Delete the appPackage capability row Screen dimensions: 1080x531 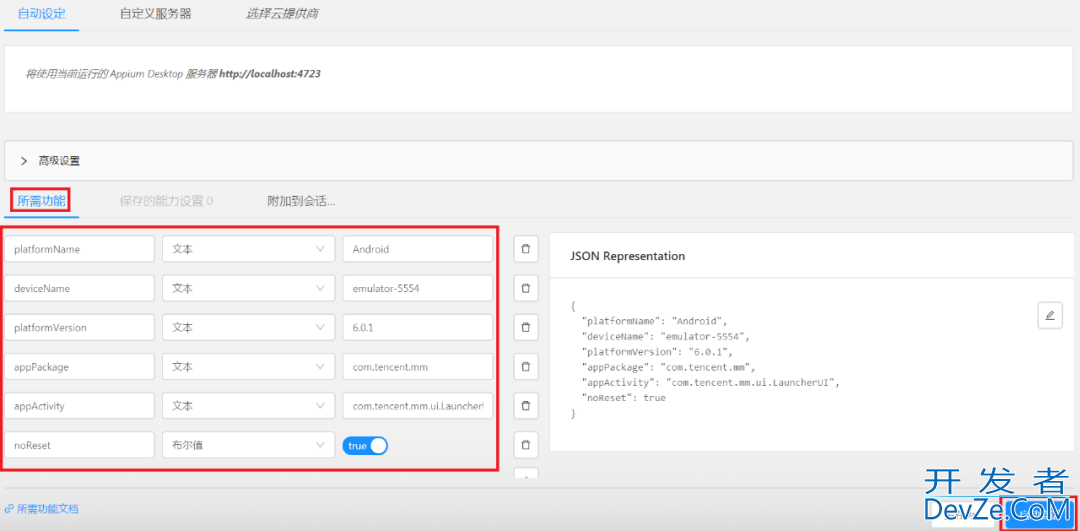526,367
